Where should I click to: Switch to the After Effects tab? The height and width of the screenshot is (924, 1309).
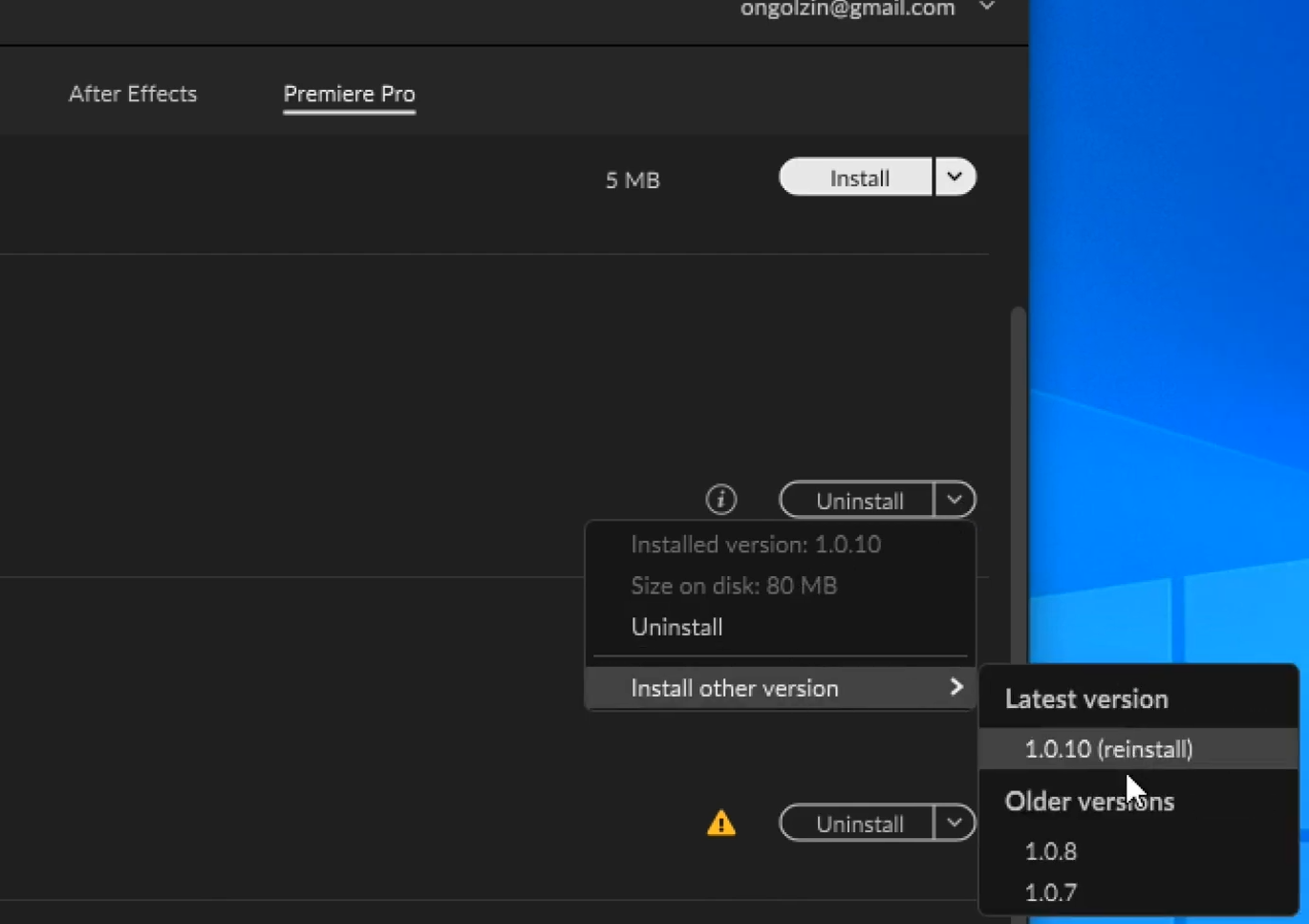pos(133,94)
